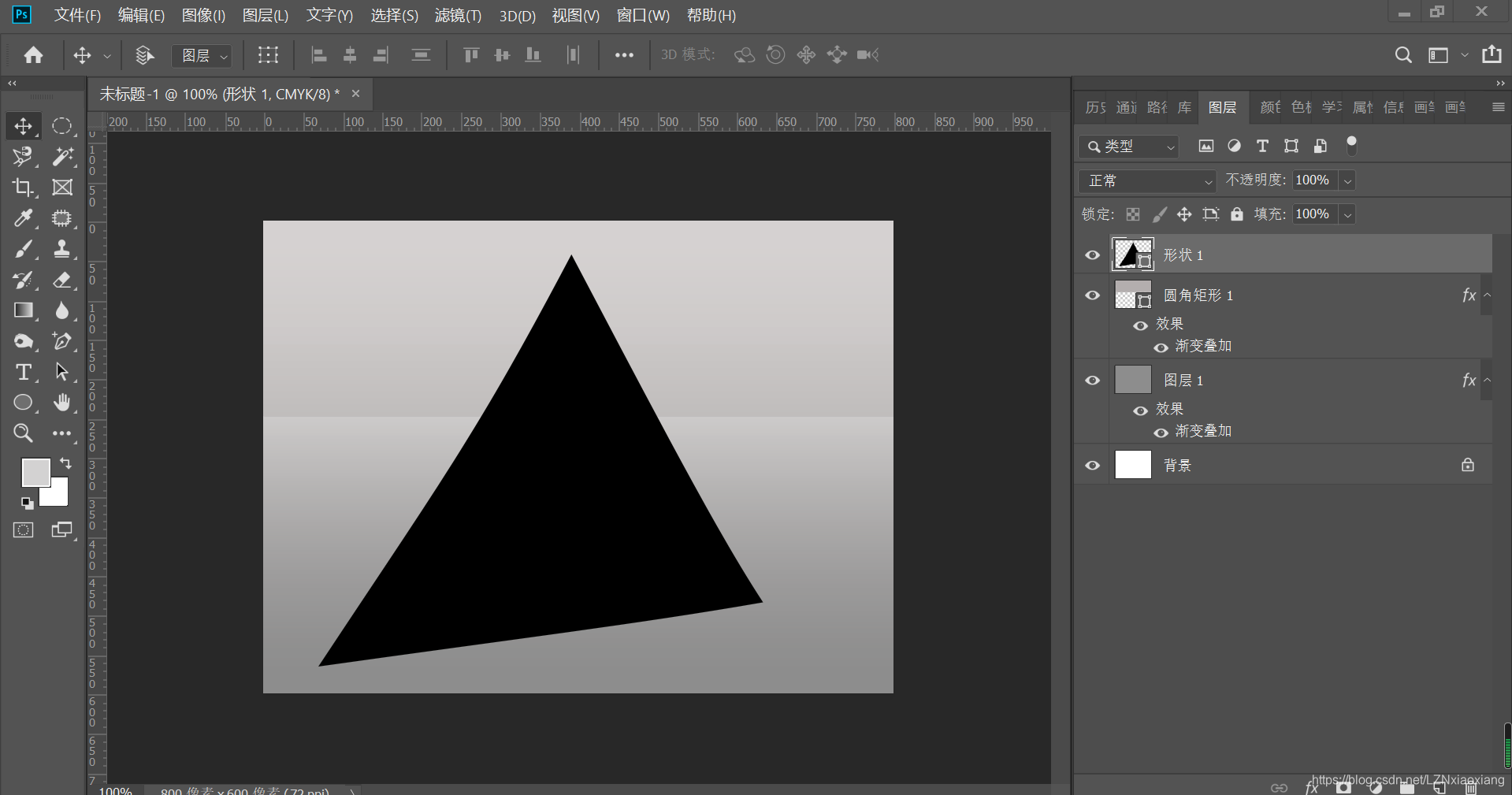Select the Move tool
The width and height of the screenshot is (1512, 795).
(23, 126)
